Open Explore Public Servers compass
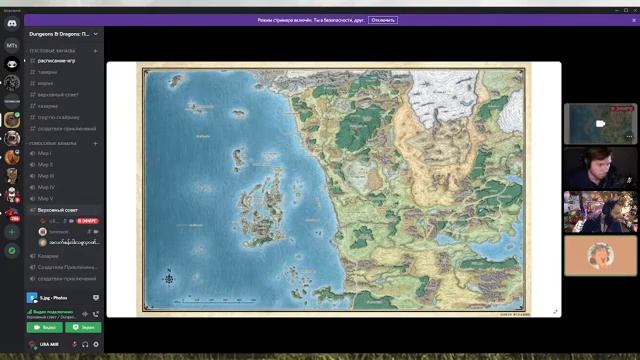640x360 pixels. (12, 251)
